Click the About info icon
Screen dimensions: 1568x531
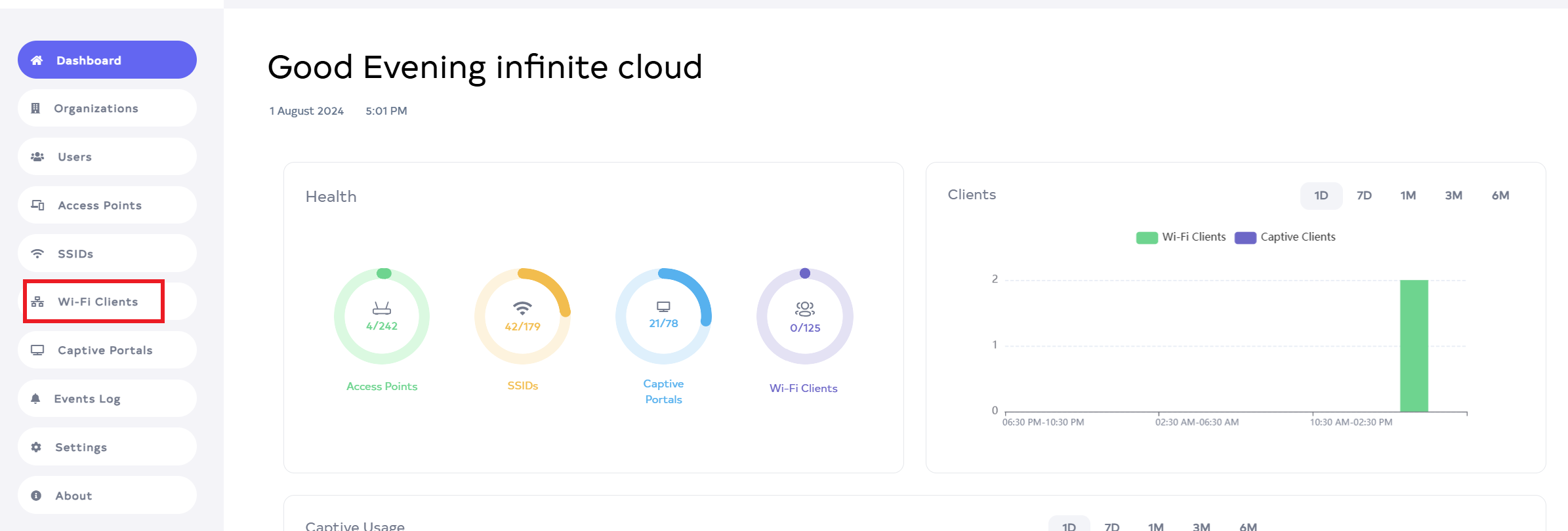click(x=36, y=496)
